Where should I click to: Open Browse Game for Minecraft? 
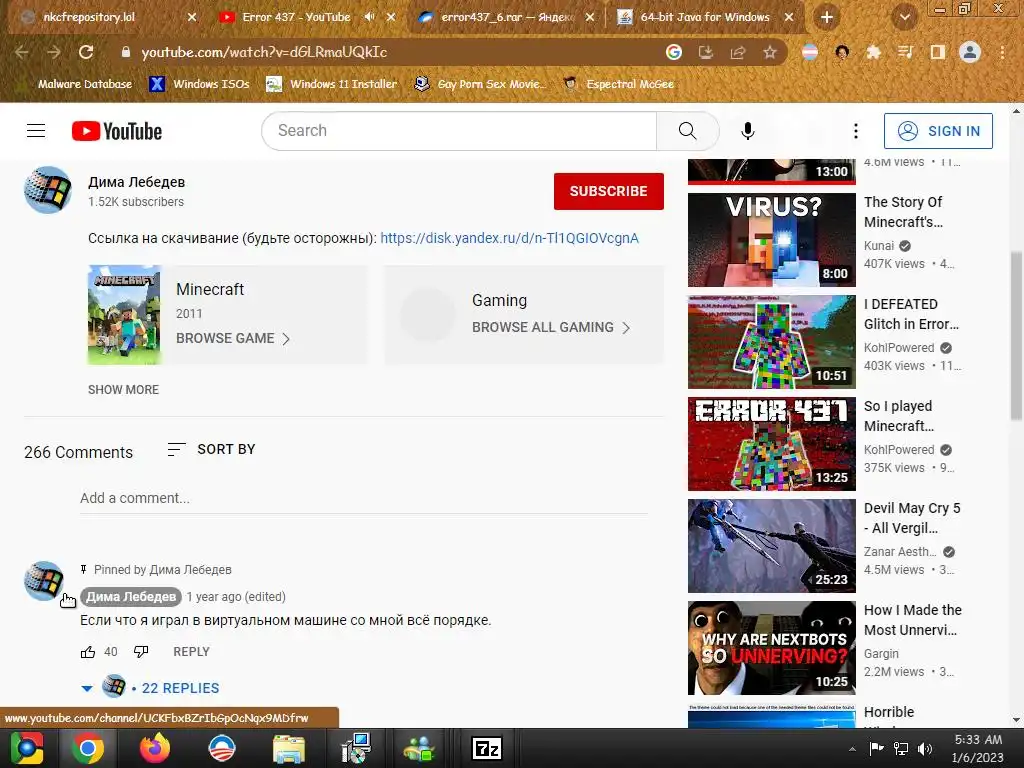coord(232,338)
